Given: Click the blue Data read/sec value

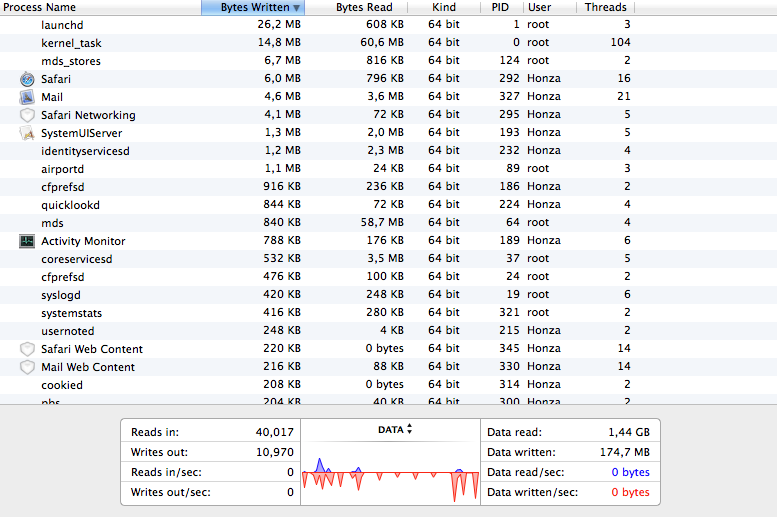Looking at the screenshot, I should (x=630, y=472).
